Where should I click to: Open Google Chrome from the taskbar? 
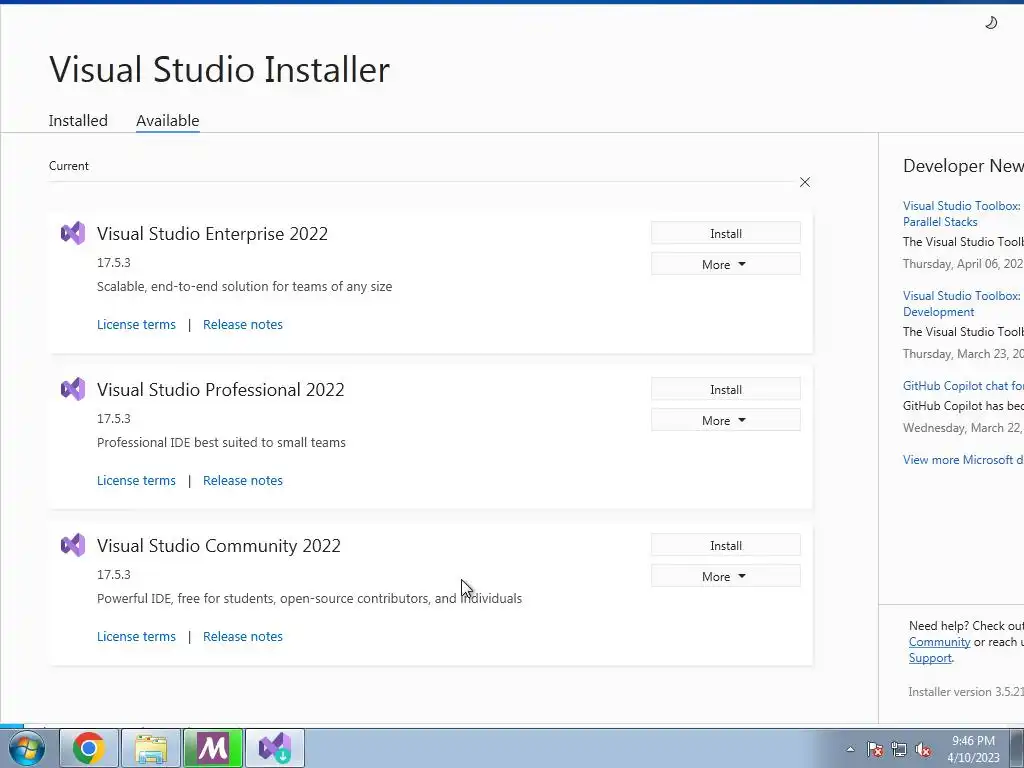[89, 748]
